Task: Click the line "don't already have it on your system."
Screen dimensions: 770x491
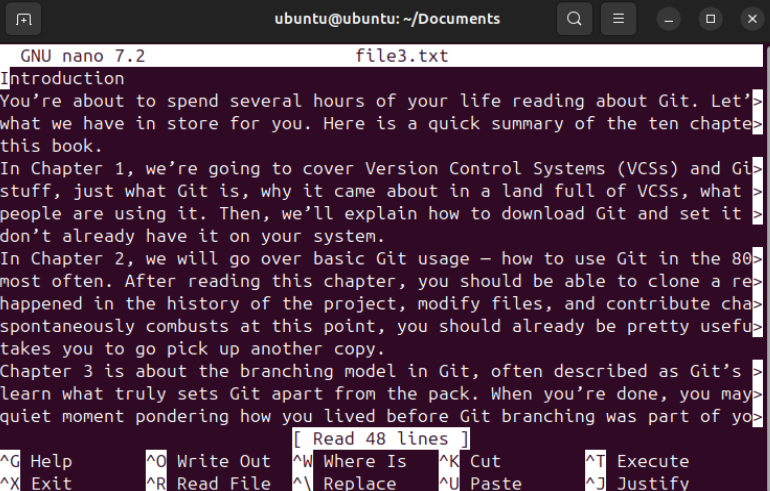Action: 192,237
